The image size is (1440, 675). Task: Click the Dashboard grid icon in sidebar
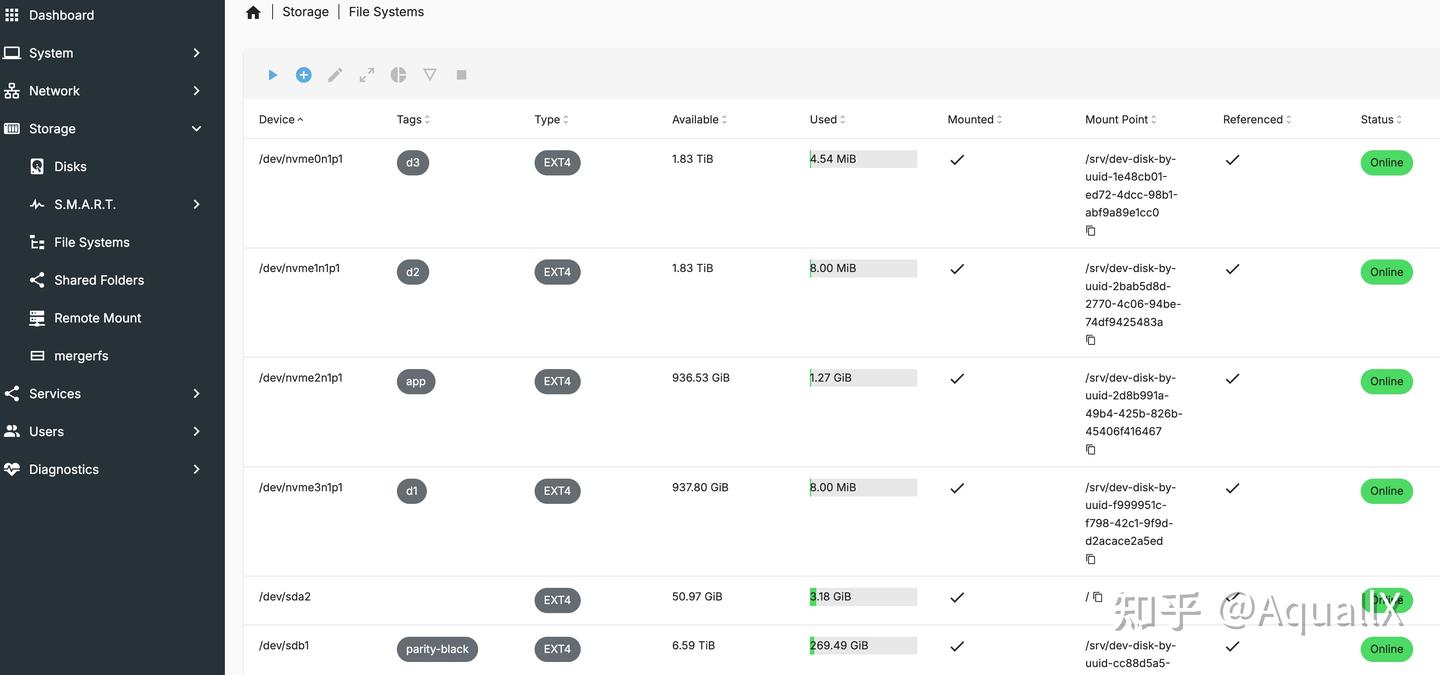12,15
